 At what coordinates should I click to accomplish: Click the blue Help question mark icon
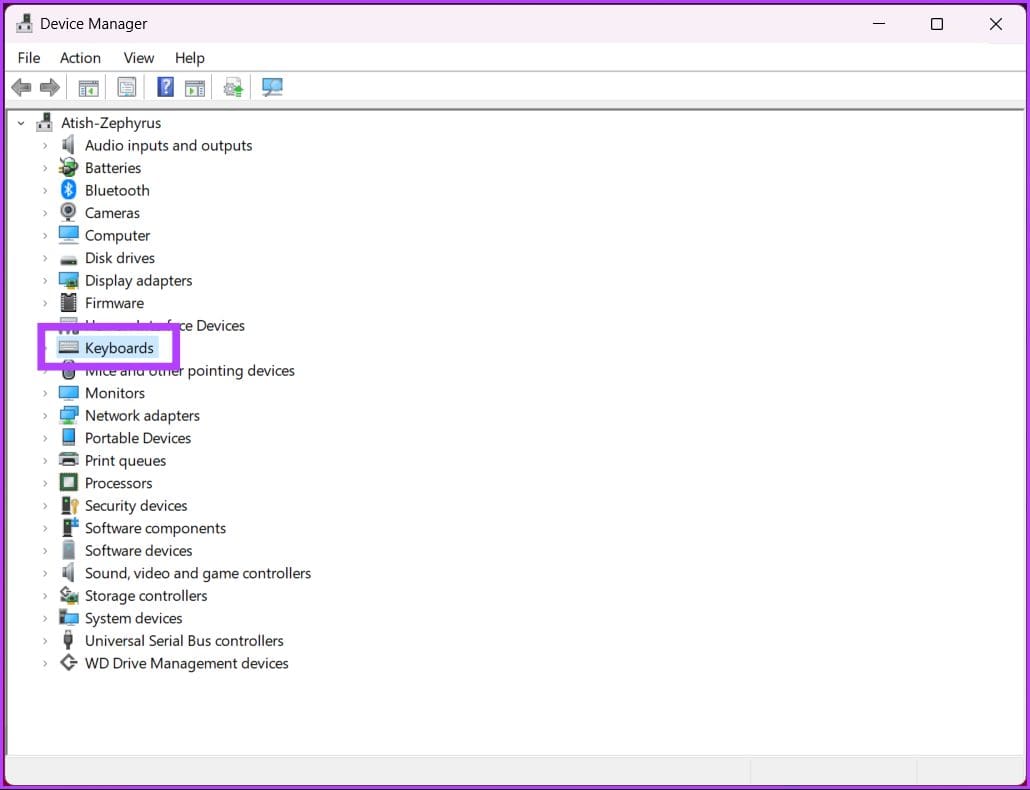pos(166,87)
